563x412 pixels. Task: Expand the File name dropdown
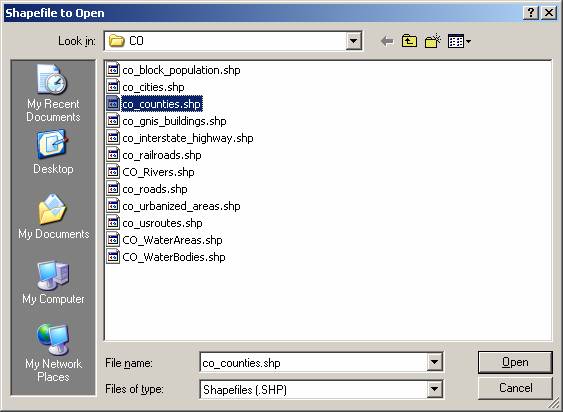tap(434, 362)
